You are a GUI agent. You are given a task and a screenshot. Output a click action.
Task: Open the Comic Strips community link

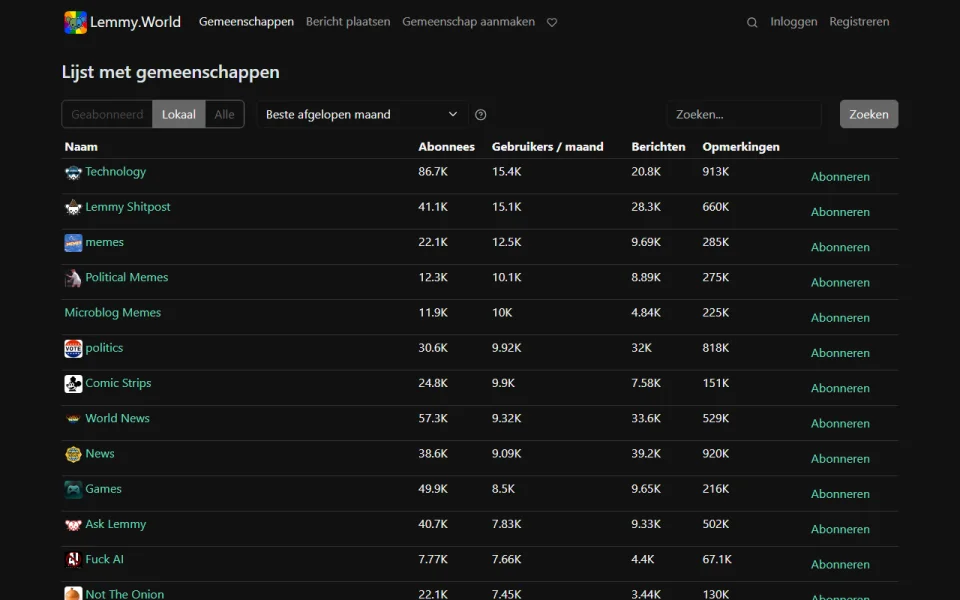[118, 383]
